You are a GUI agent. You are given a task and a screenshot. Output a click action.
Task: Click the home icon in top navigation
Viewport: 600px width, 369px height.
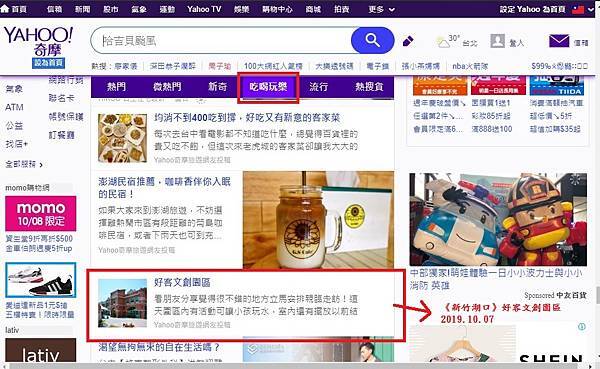(5, 8)
